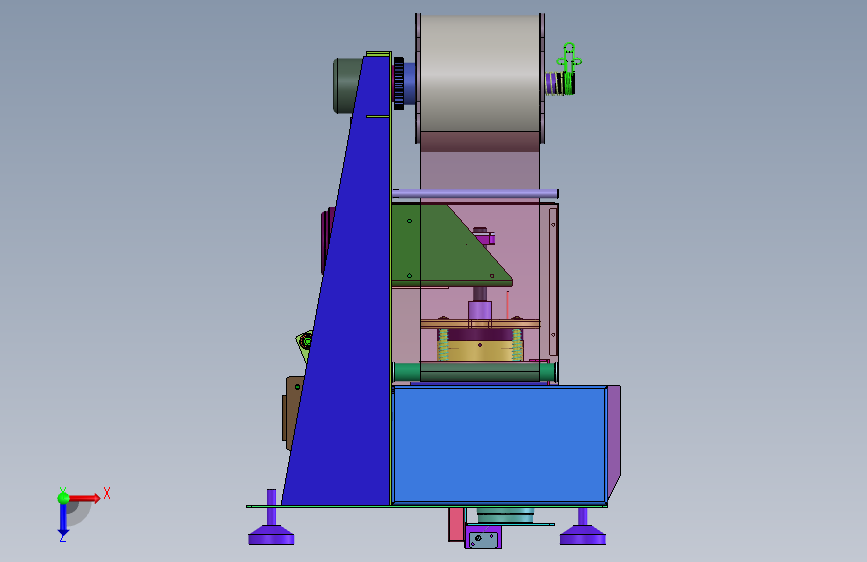Click the blue Z axis arrow on triad
This screenshot has width=867, height=562.
[63, 520]
